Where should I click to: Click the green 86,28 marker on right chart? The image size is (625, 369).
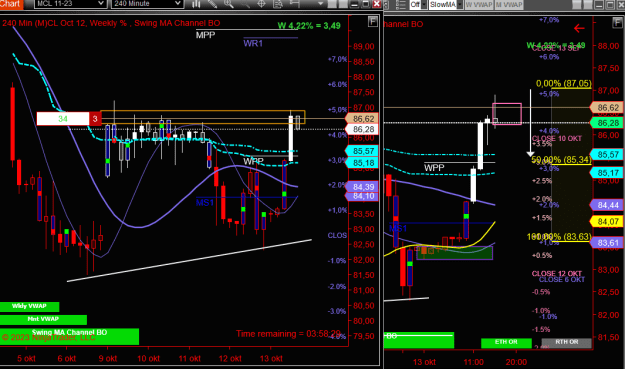(x=607, y=123)
